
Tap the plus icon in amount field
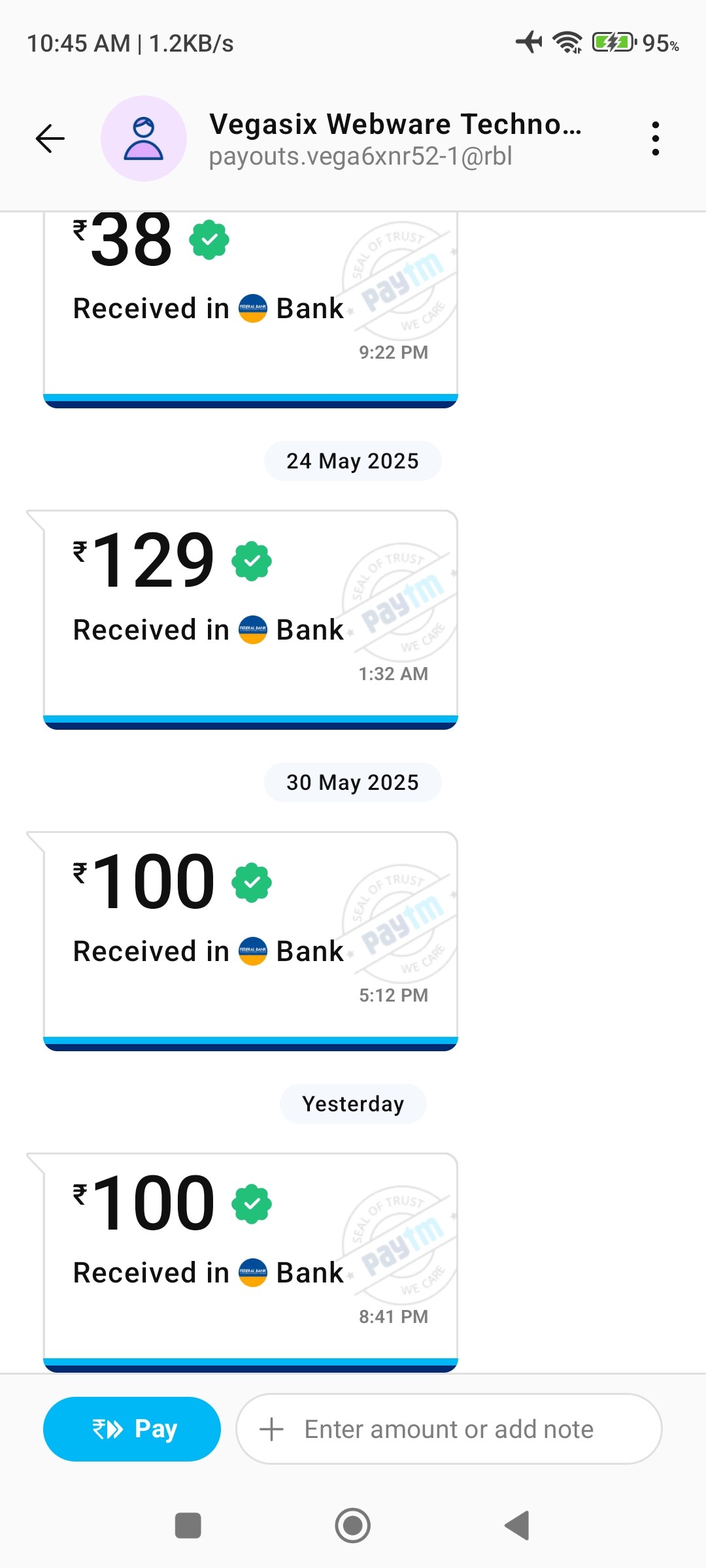point(271,1429)
